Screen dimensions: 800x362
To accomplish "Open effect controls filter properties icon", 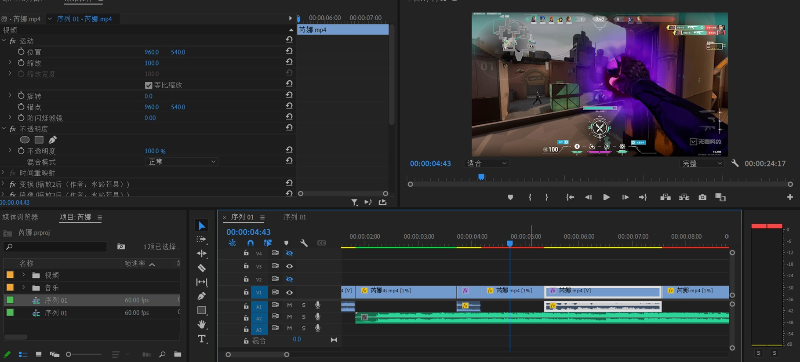I will (x=354, y=202).
